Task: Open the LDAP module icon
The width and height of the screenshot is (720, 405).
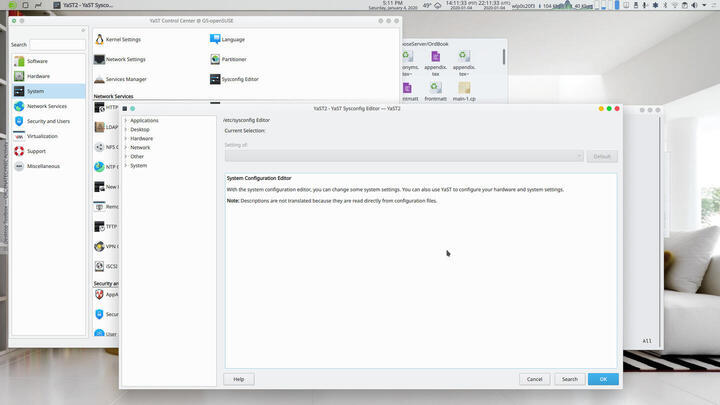Action: (x=99, y=127)
